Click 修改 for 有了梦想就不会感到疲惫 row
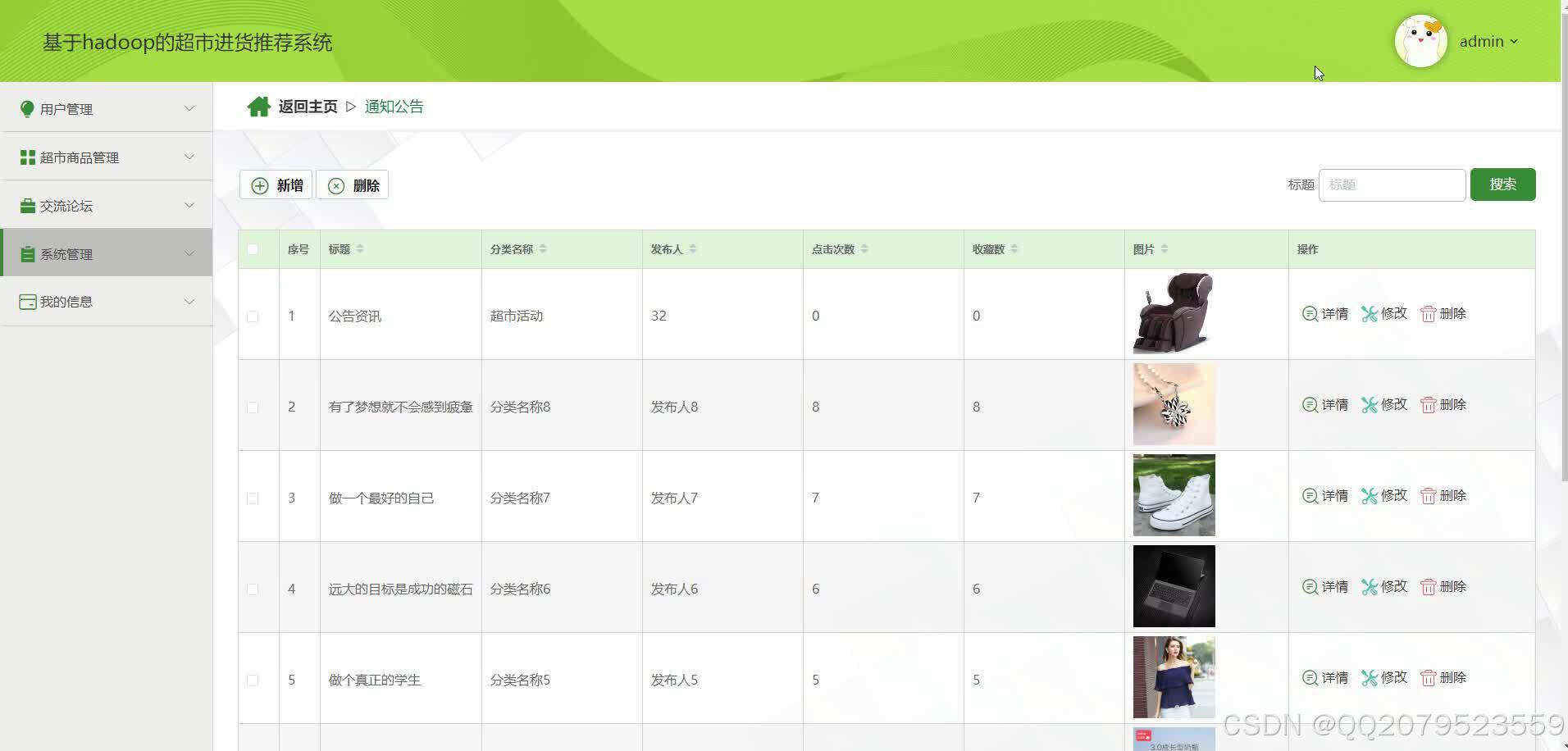 (1384, 405)
